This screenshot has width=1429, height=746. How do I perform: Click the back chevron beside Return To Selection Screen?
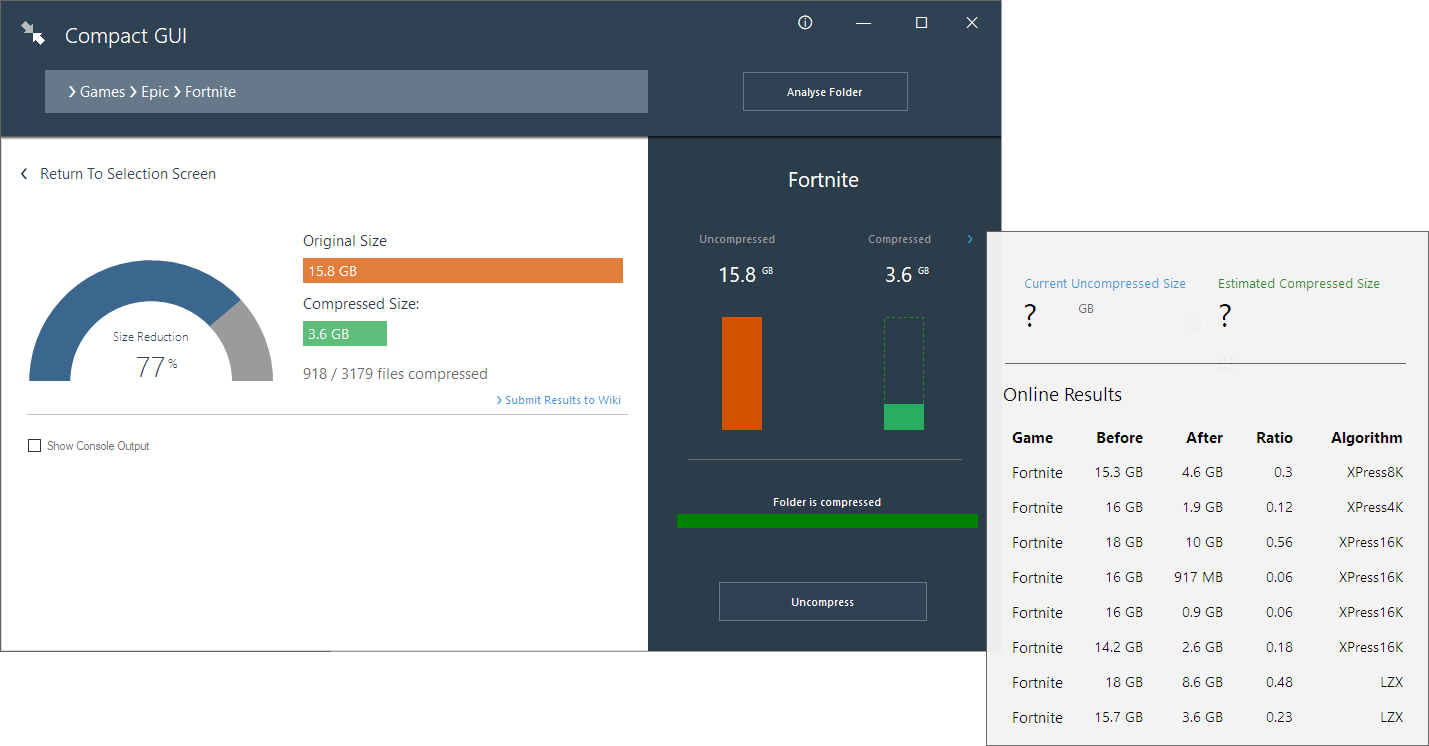point(24,173)
